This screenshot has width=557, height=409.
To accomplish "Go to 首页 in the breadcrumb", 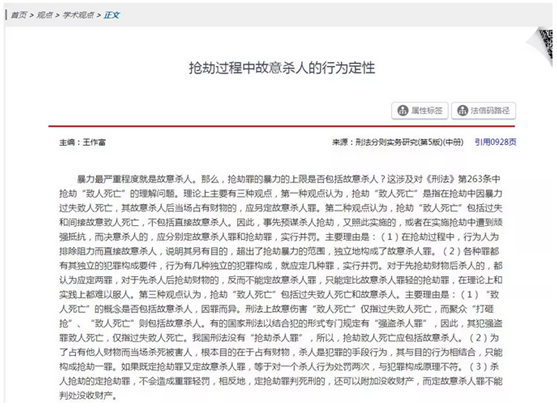I will 19,15.
